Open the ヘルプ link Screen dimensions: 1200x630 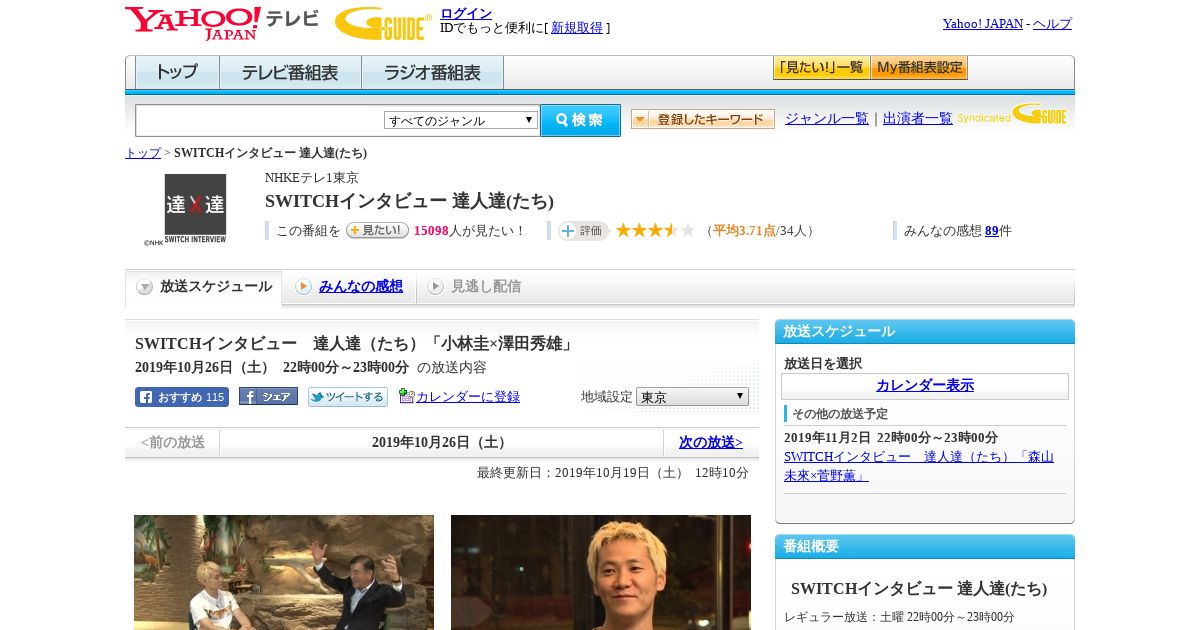[1052, 24]
